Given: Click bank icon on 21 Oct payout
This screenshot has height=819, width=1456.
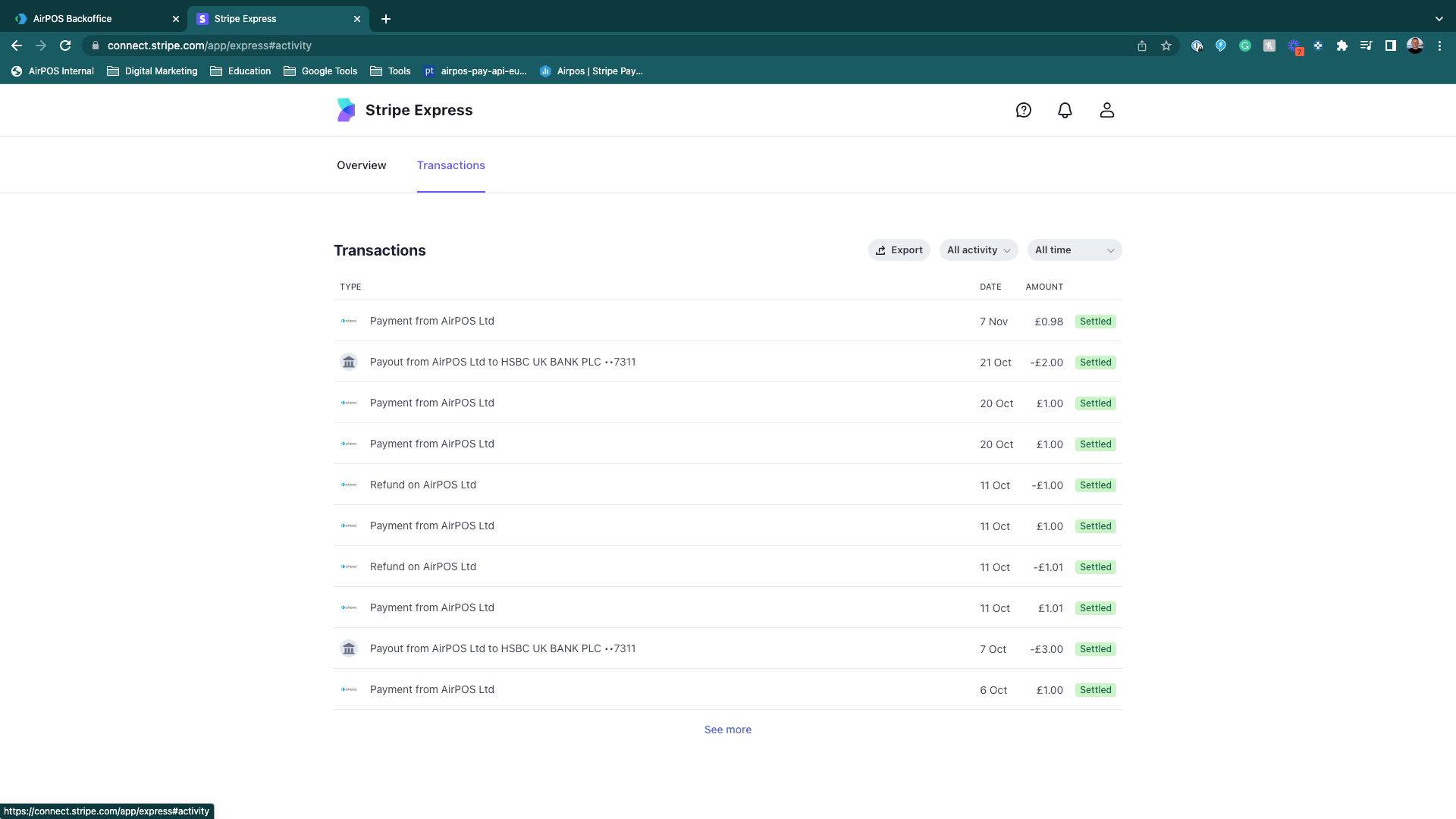Looking at the screenshot, I should point(349,362).
